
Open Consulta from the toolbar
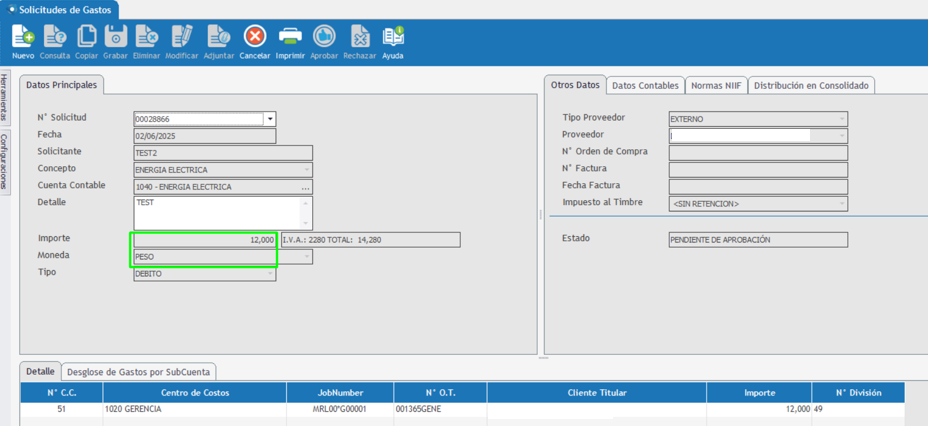coord(55,38)
